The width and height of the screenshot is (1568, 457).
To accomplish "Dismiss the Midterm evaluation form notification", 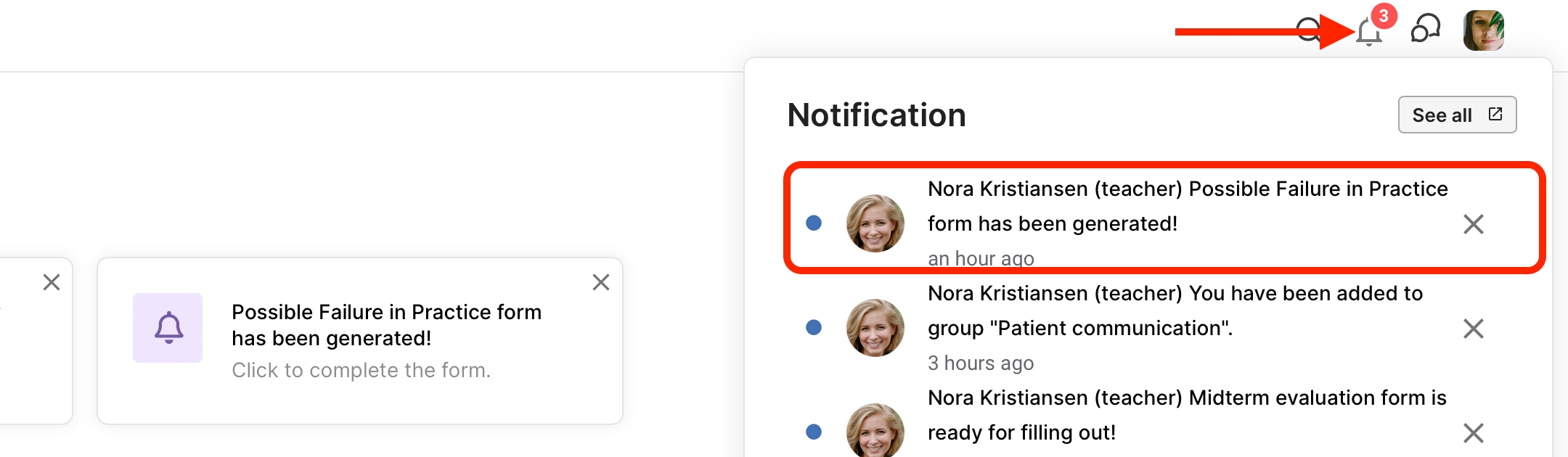I will (1473, 433).
